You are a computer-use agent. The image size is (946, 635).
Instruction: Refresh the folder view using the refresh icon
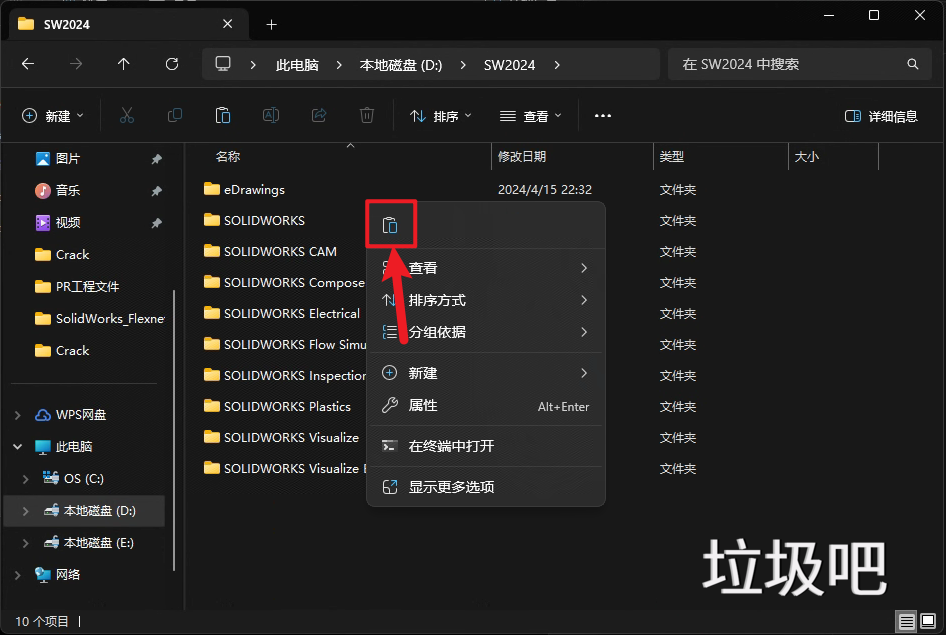(x=171, y=63)
